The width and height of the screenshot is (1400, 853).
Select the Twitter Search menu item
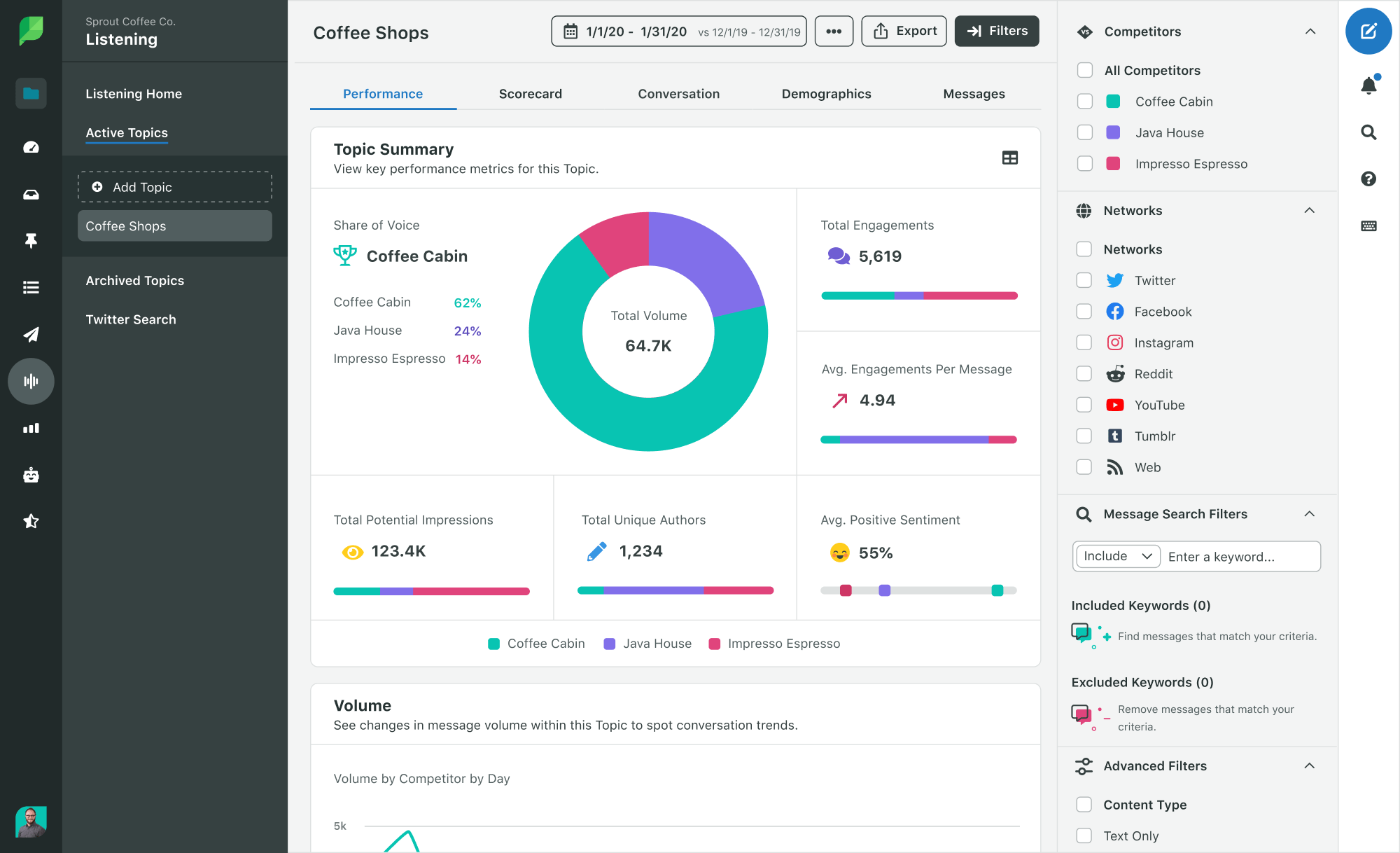click(x=131, y=319)
